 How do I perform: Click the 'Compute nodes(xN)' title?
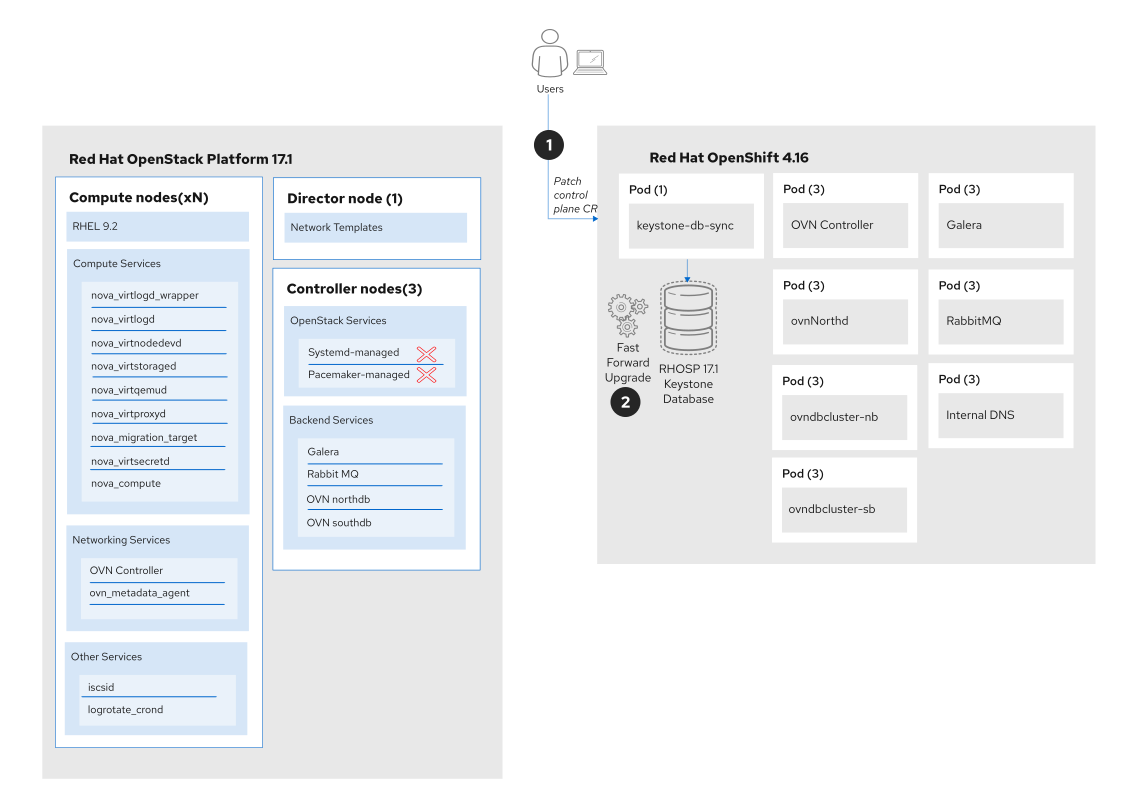(138, 198)
